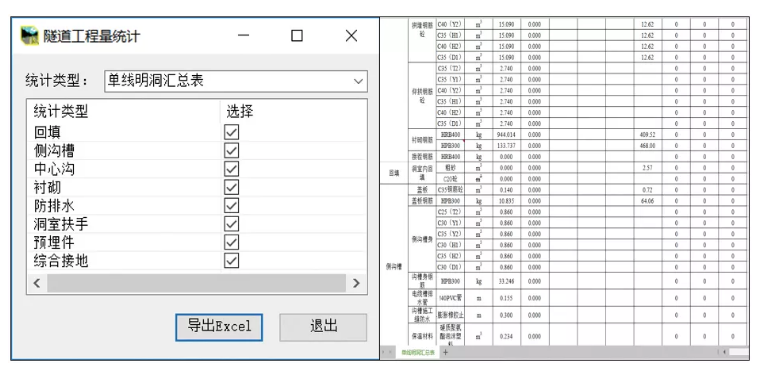This screenshot has height=371, width=761.
Task: Click the 统计类型 column header
Action: pyautogui.click(x=61, y=112)
